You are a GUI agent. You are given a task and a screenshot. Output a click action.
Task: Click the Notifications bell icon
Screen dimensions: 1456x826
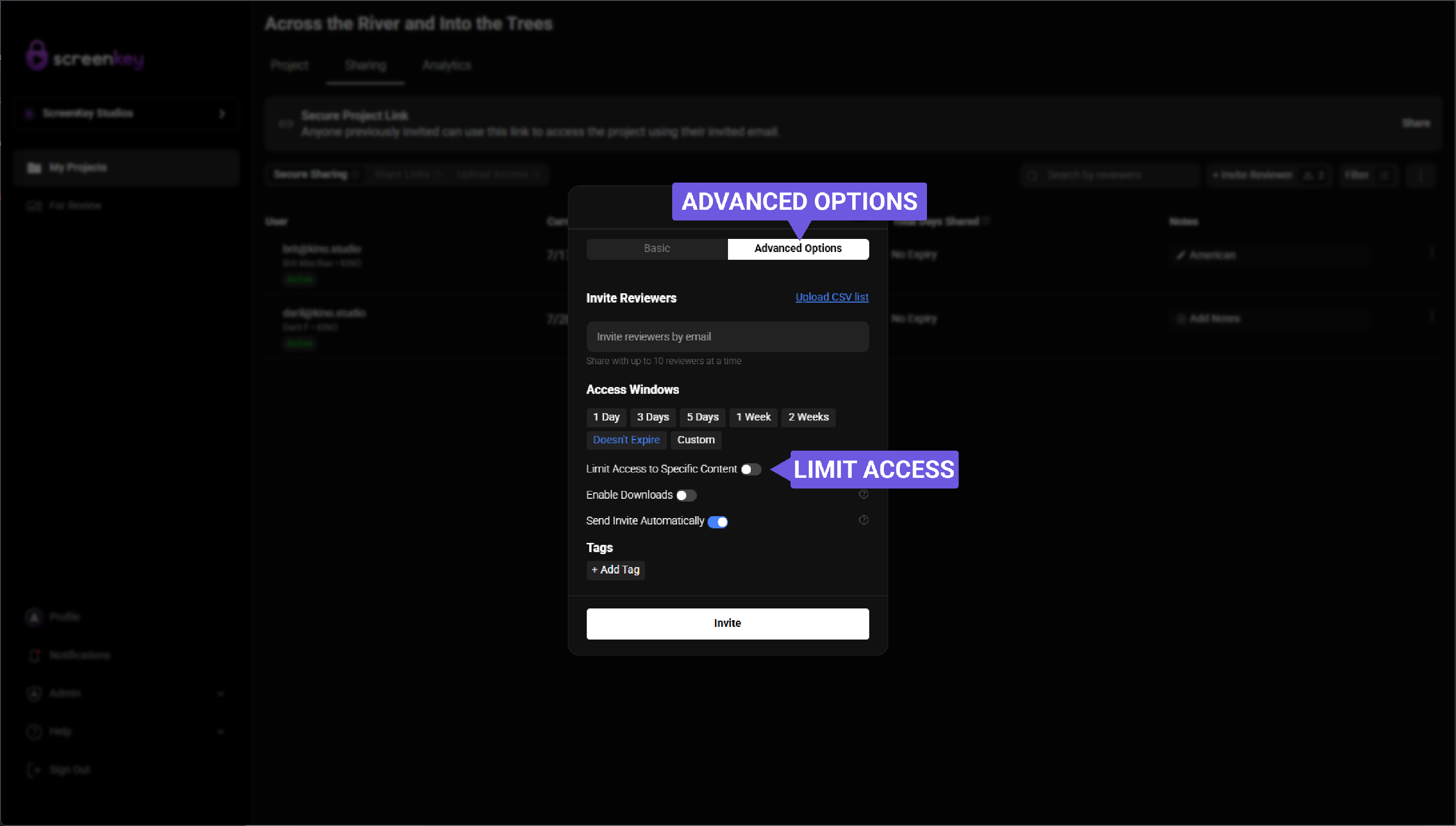pyautogui.click(x=34, y=655)
